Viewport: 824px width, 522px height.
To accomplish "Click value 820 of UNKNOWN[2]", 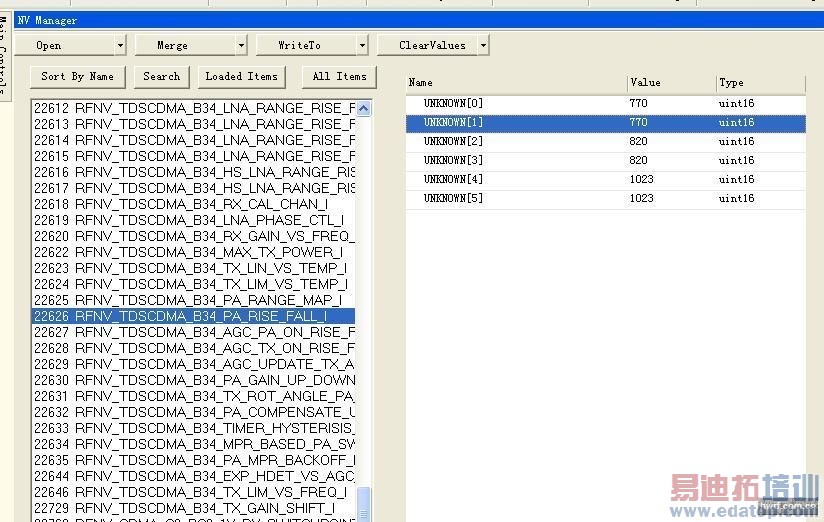I will click(x=638, y=142).
